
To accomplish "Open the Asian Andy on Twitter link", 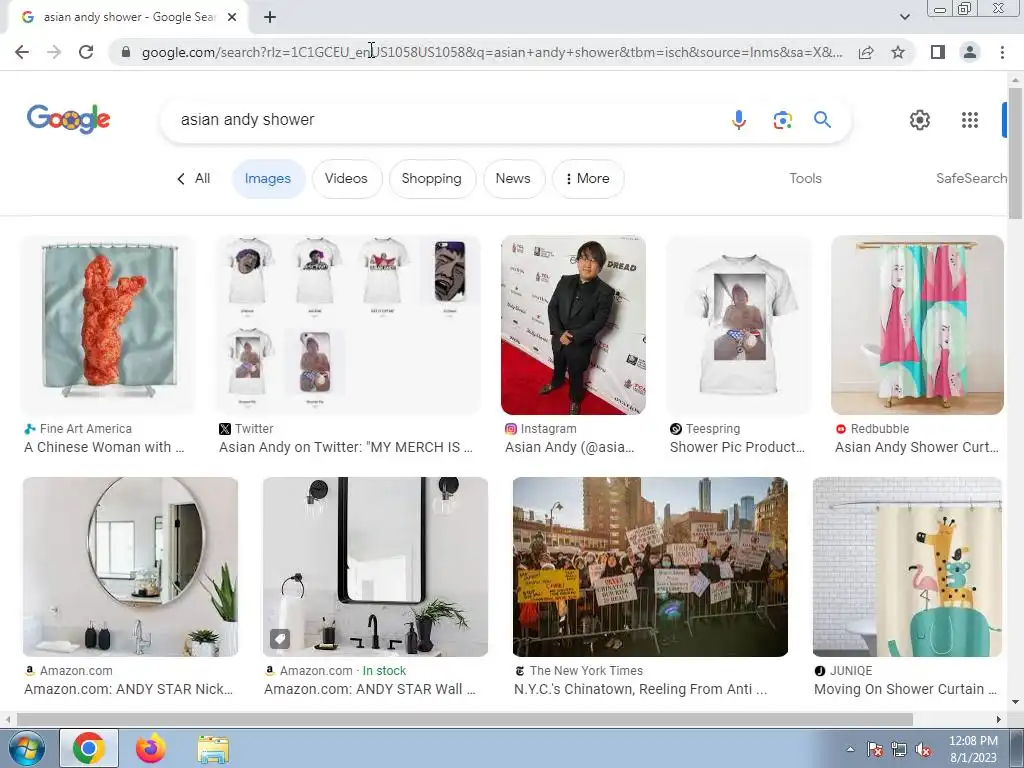I will 345,447.
